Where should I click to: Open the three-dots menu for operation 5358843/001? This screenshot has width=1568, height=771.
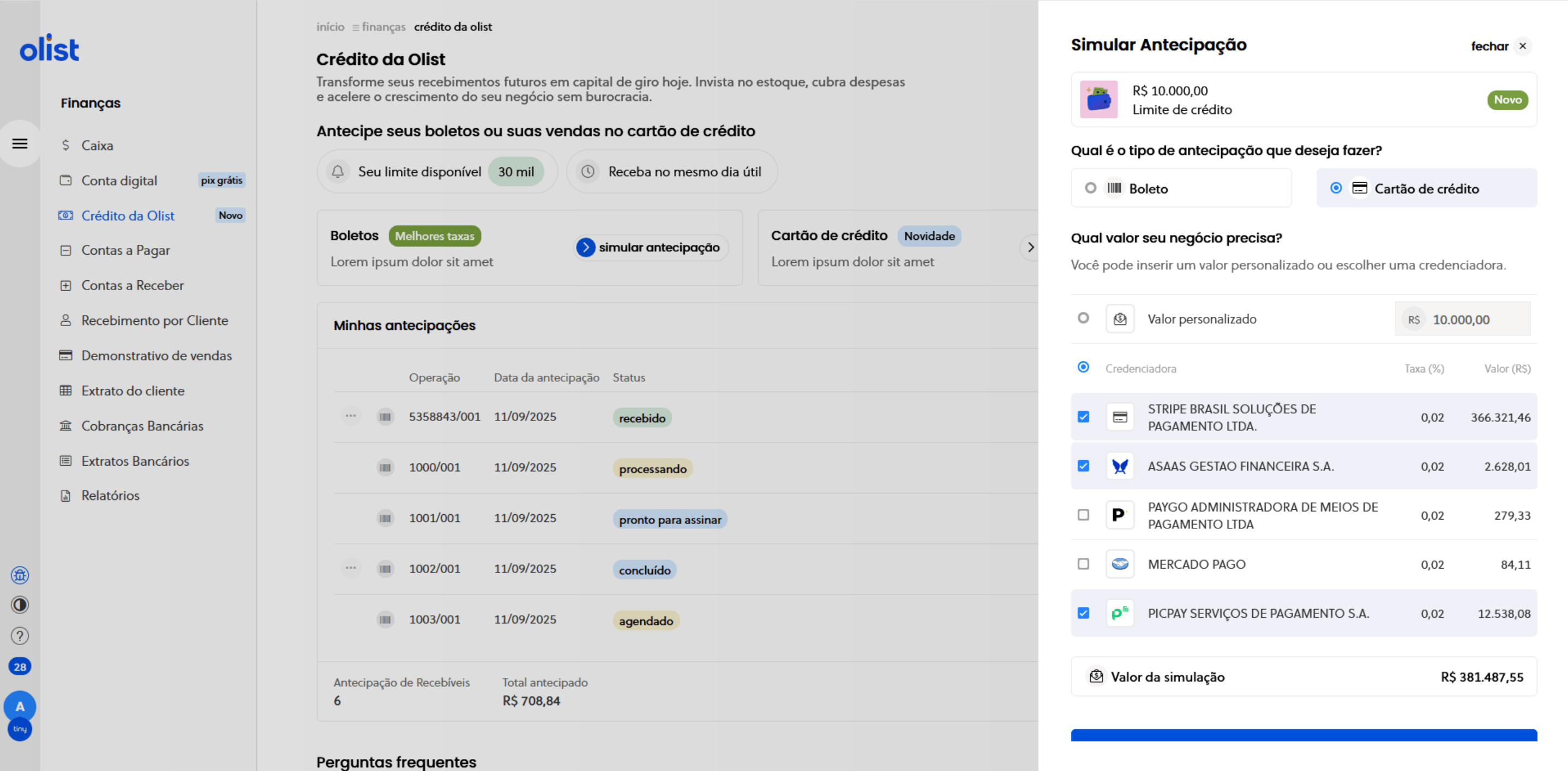click(351, 416)
